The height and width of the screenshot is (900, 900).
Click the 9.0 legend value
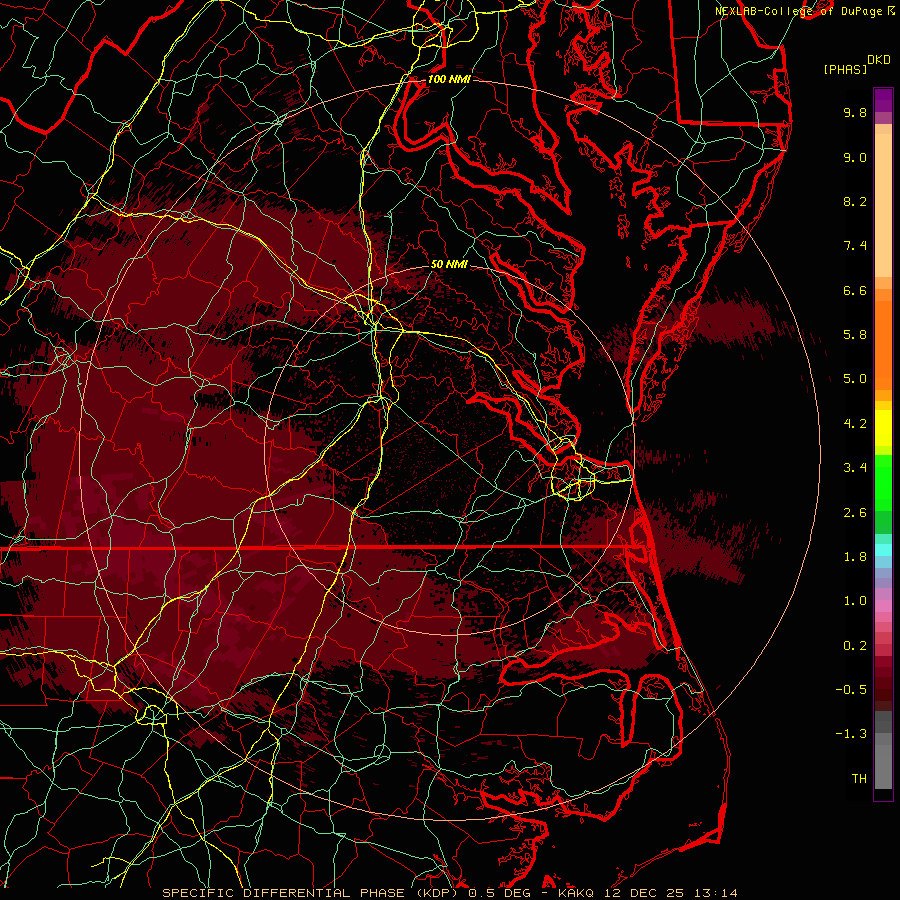[855, 157]
